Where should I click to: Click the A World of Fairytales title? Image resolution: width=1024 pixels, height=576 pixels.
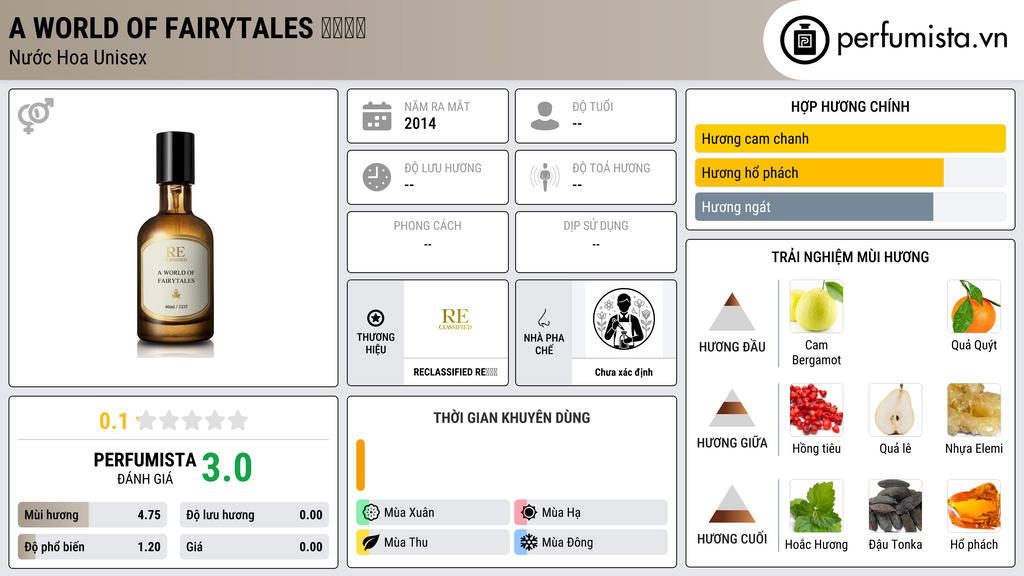click(187, 28)
